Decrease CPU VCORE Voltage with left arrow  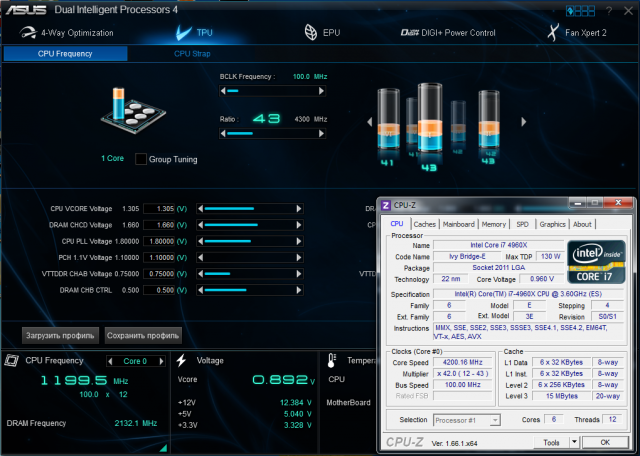[x=200, y=209]
